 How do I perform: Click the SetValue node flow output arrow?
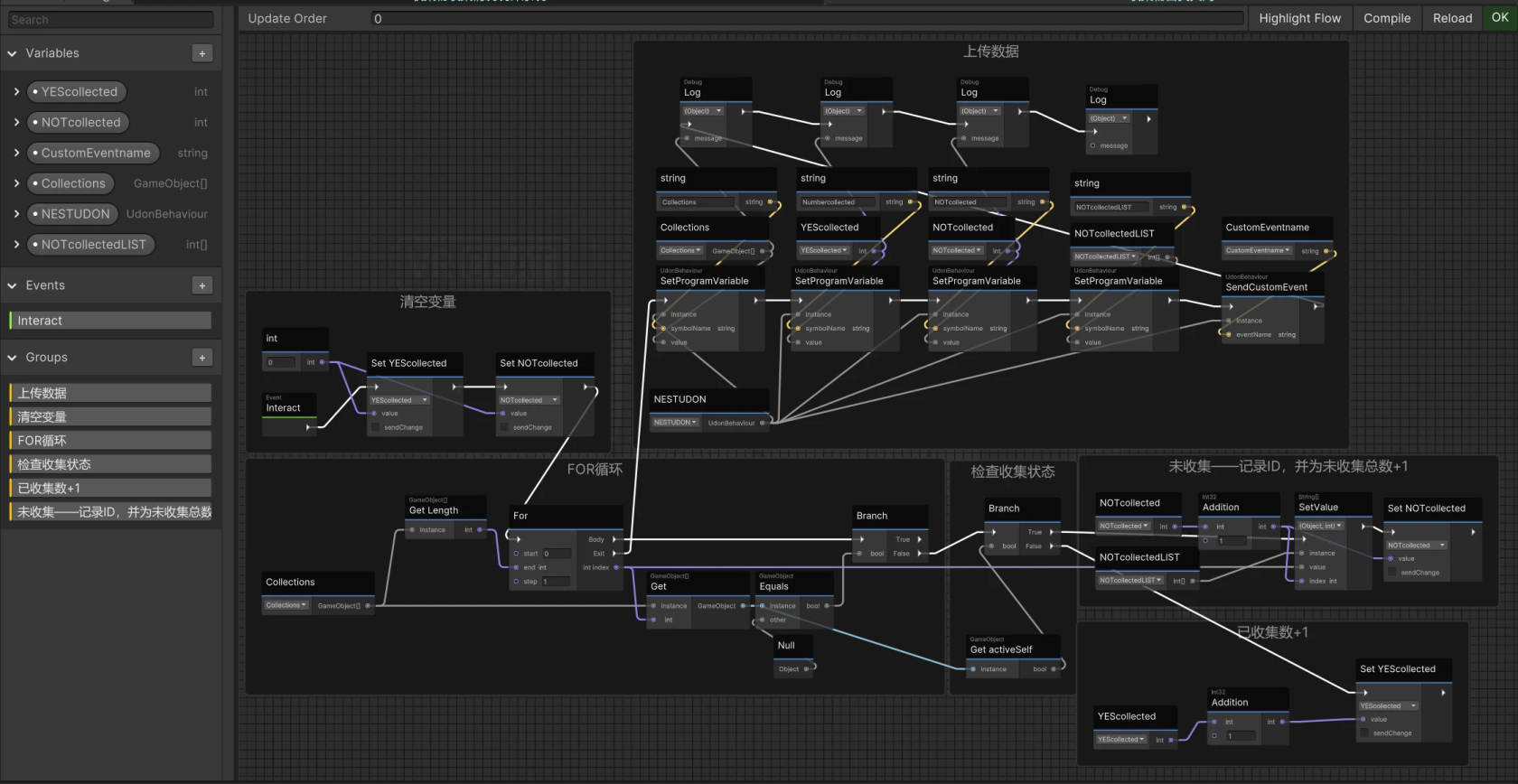point(1363,526)
